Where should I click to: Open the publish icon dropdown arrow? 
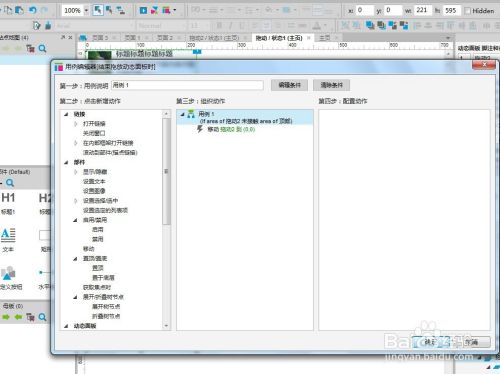pyautogui.click(x=174, y=10)
